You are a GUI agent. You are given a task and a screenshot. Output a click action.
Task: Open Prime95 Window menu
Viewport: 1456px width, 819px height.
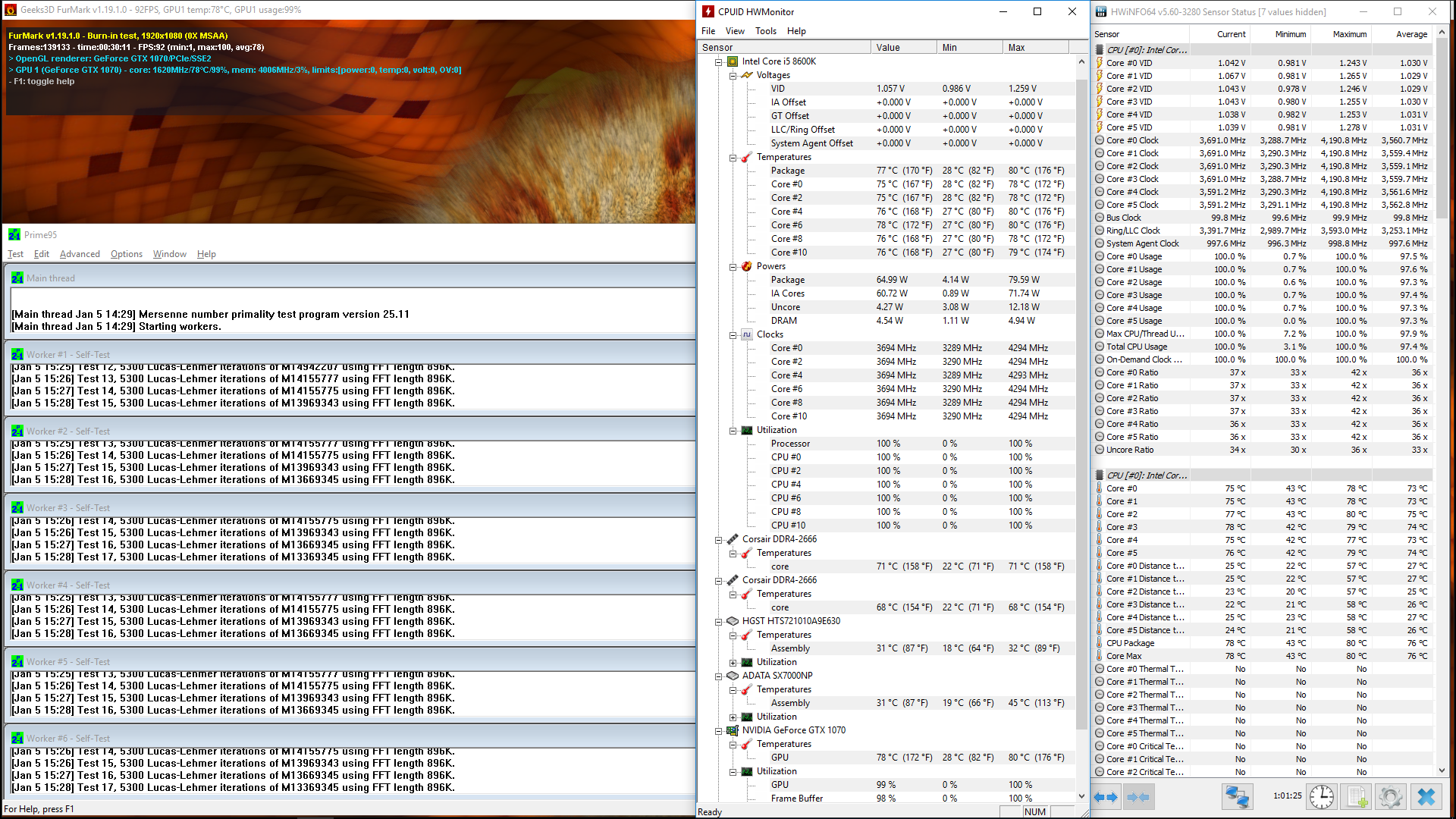(170, 254)
